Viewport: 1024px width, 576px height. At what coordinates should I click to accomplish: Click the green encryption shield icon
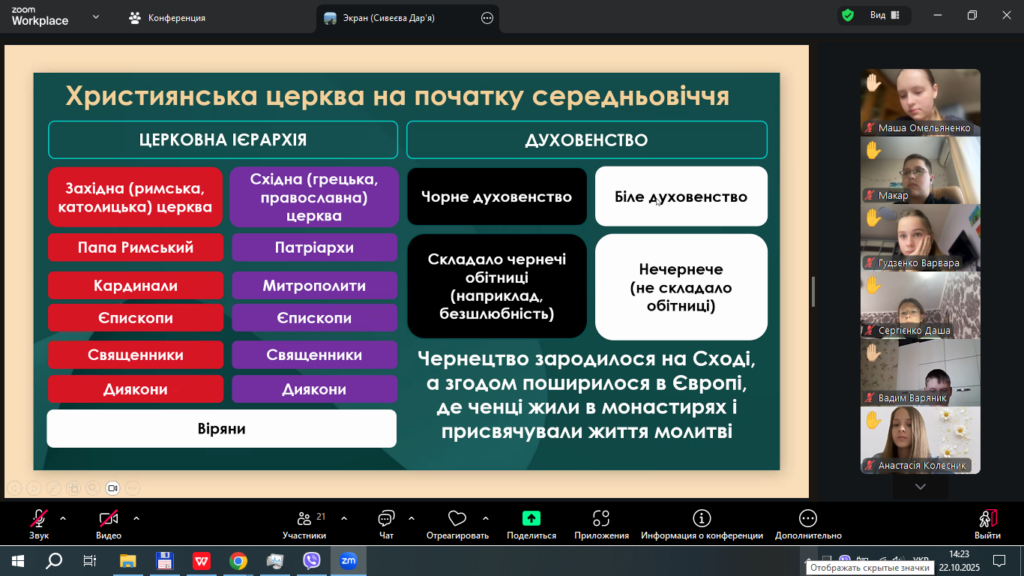[848, 15]
